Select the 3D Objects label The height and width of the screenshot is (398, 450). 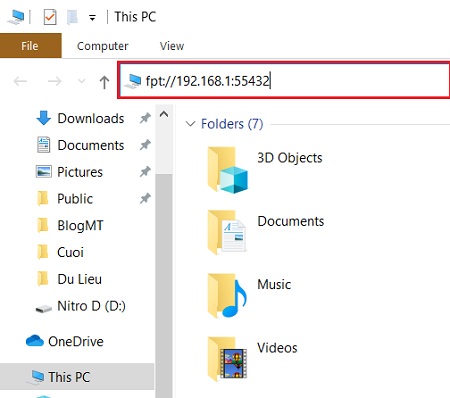point(290,158)
